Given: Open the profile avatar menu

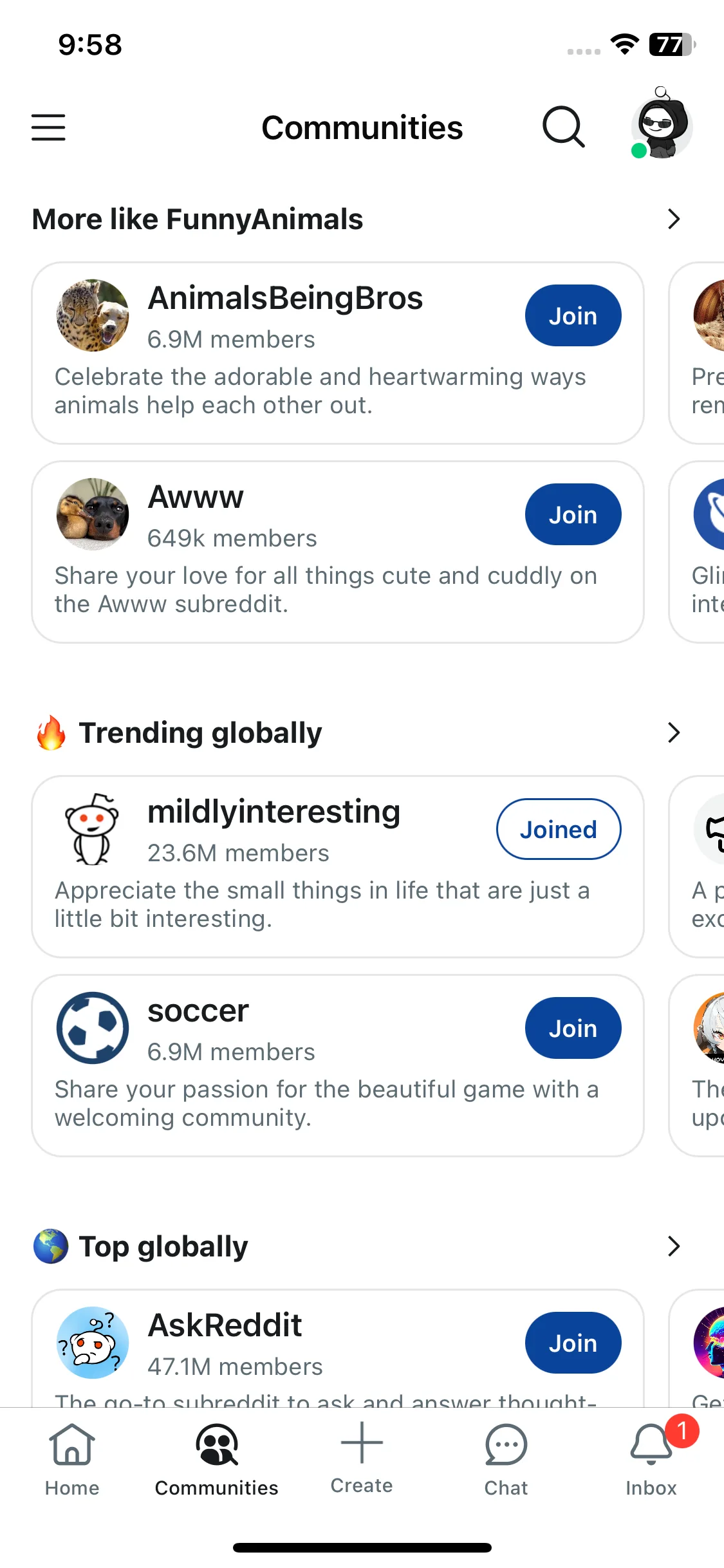Looking at the screenshot, I should 662,124.
